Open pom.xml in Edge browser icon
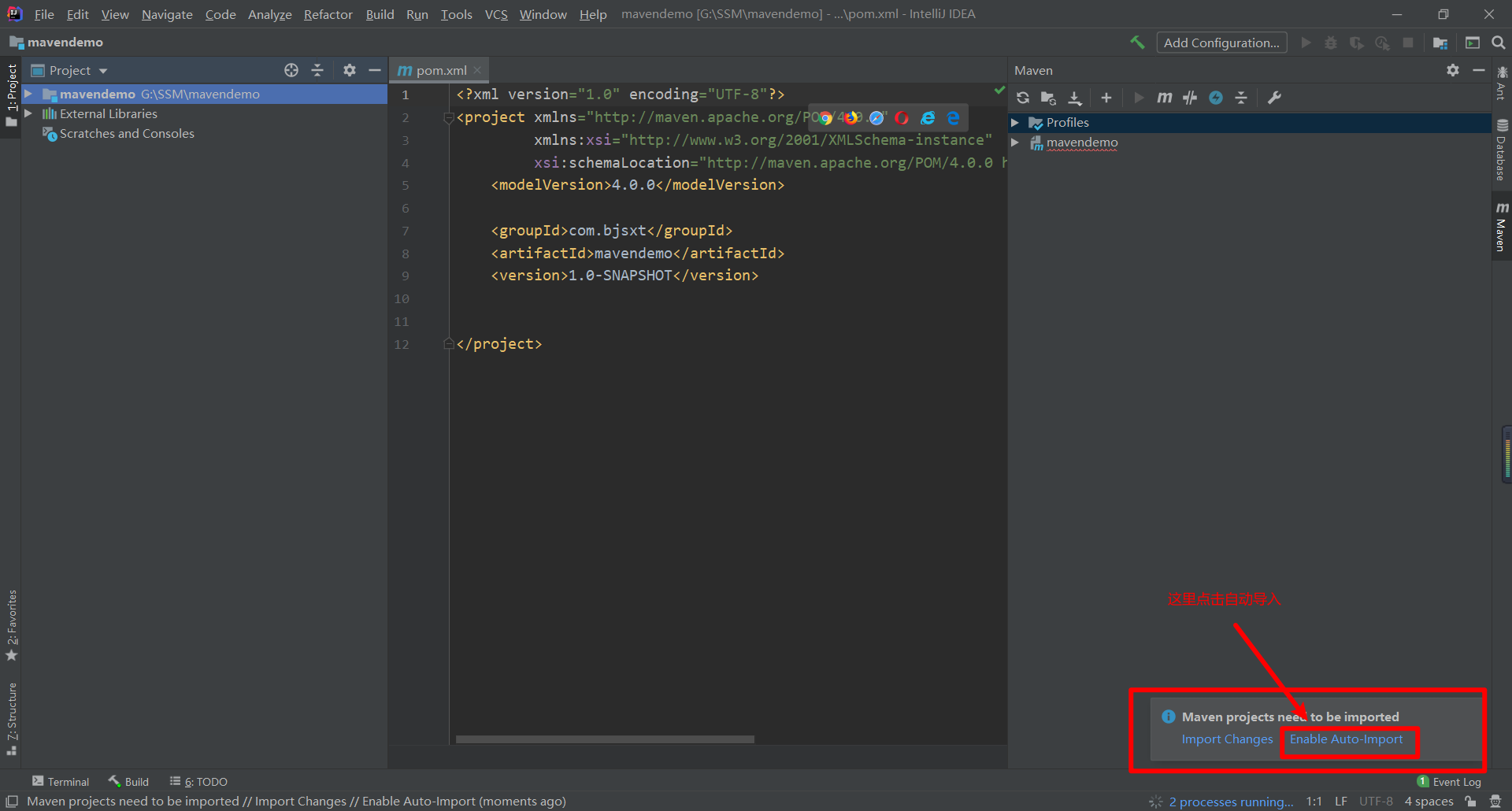Image resolution: width=1512 pixels, height=811 pixels. (953, 118)
